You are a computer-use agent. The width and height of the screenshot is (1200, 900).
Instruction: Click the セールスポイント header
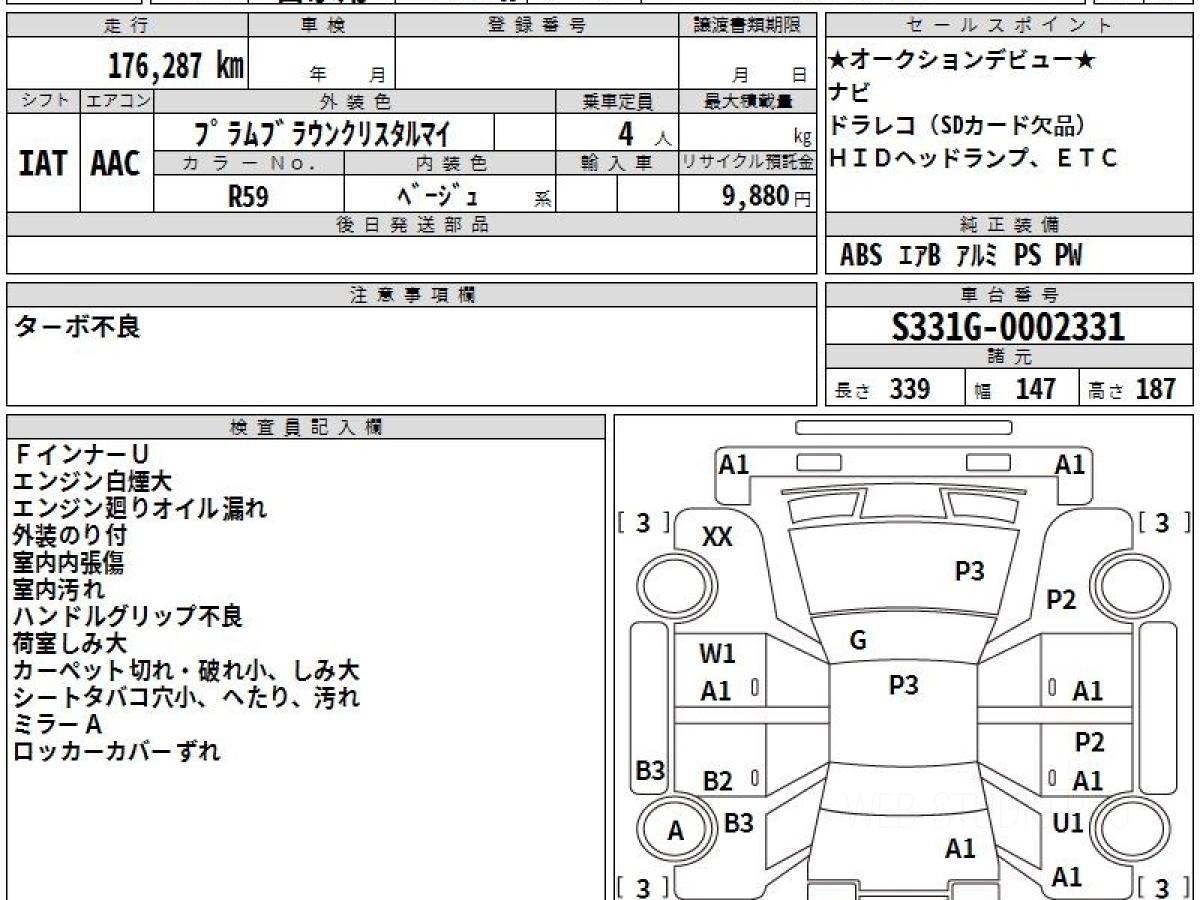click(1008, 26)
